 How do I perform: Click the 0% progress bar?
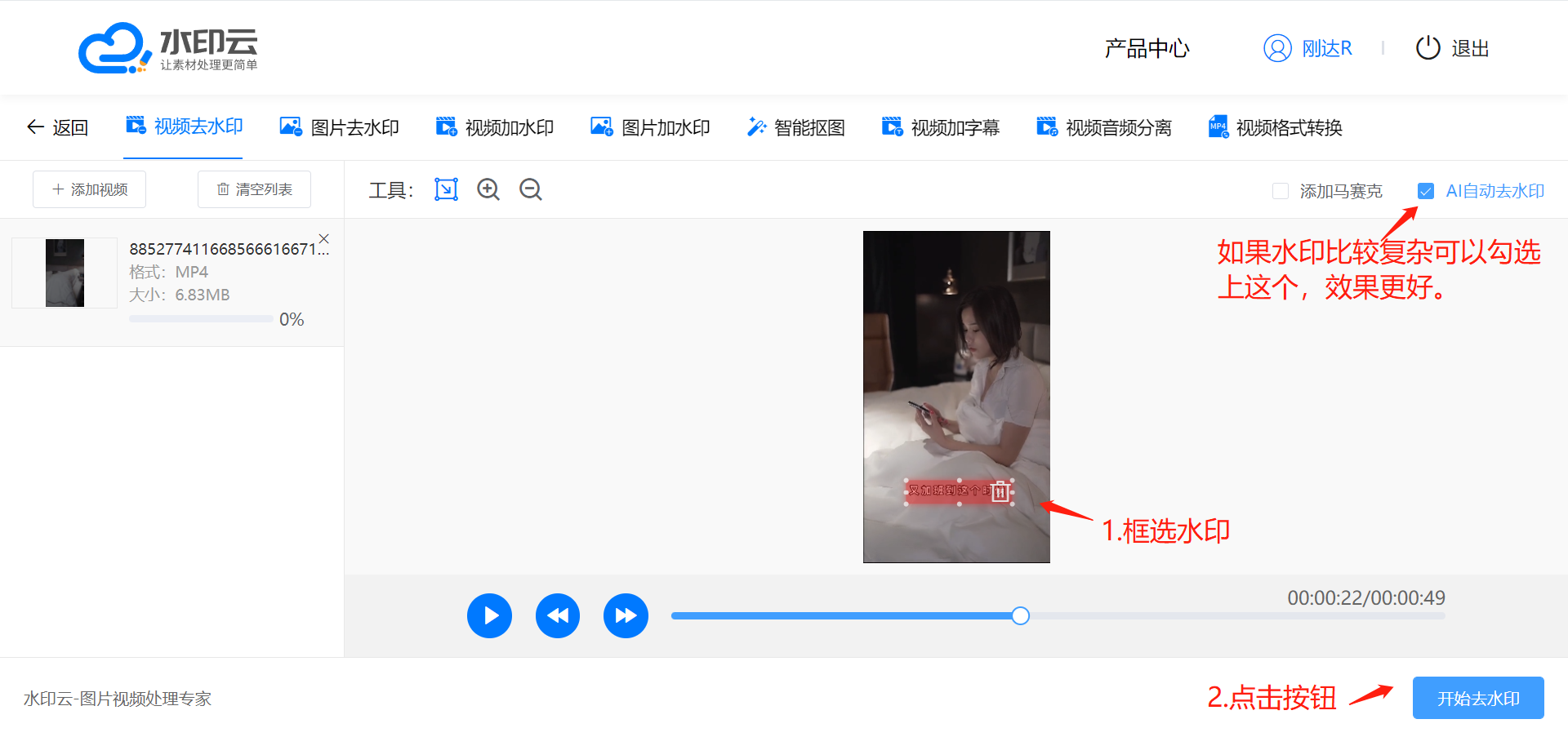click(x=201, y=319)
